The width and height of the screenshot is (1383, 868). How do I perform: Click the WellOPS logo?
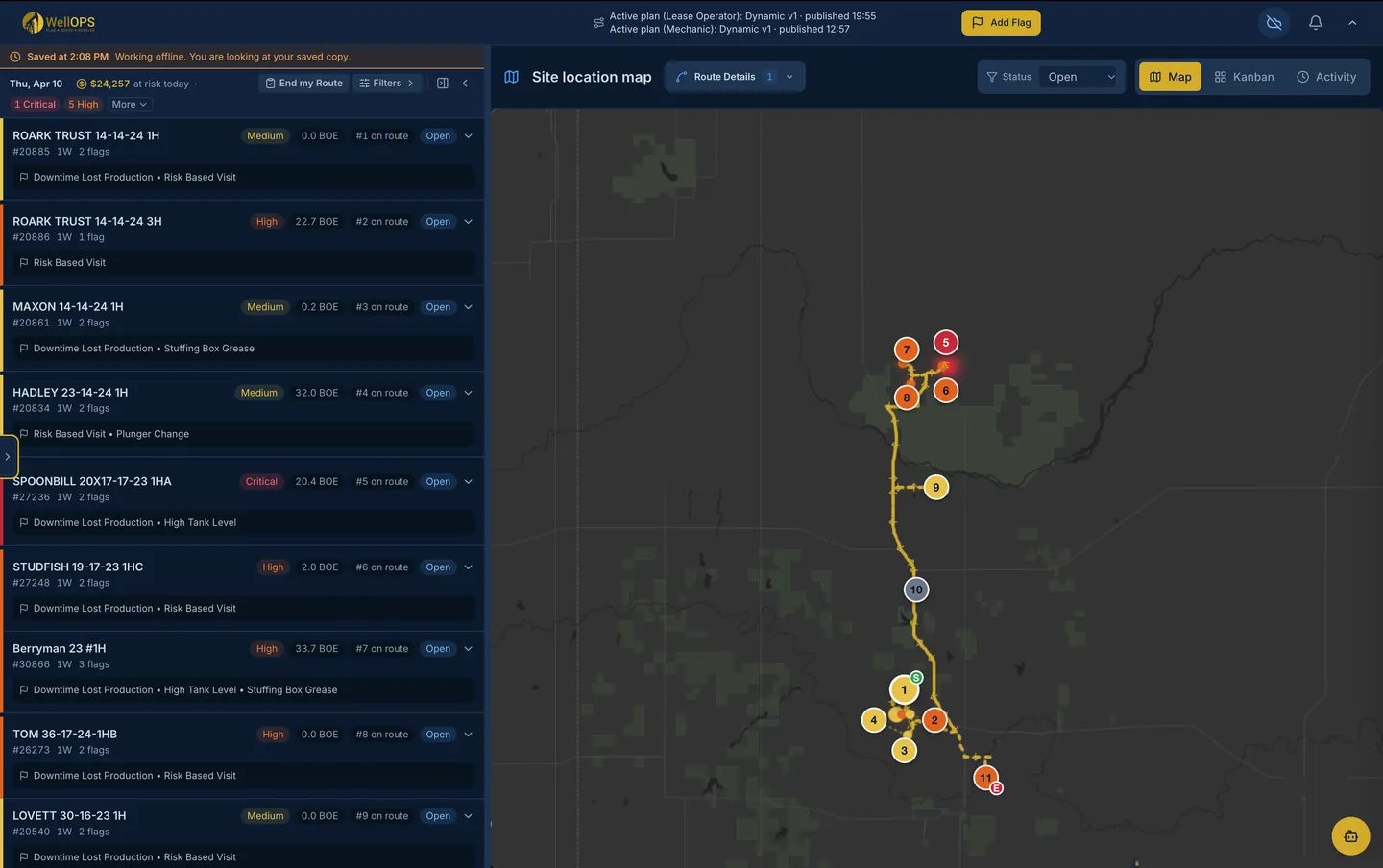(59, 22)
